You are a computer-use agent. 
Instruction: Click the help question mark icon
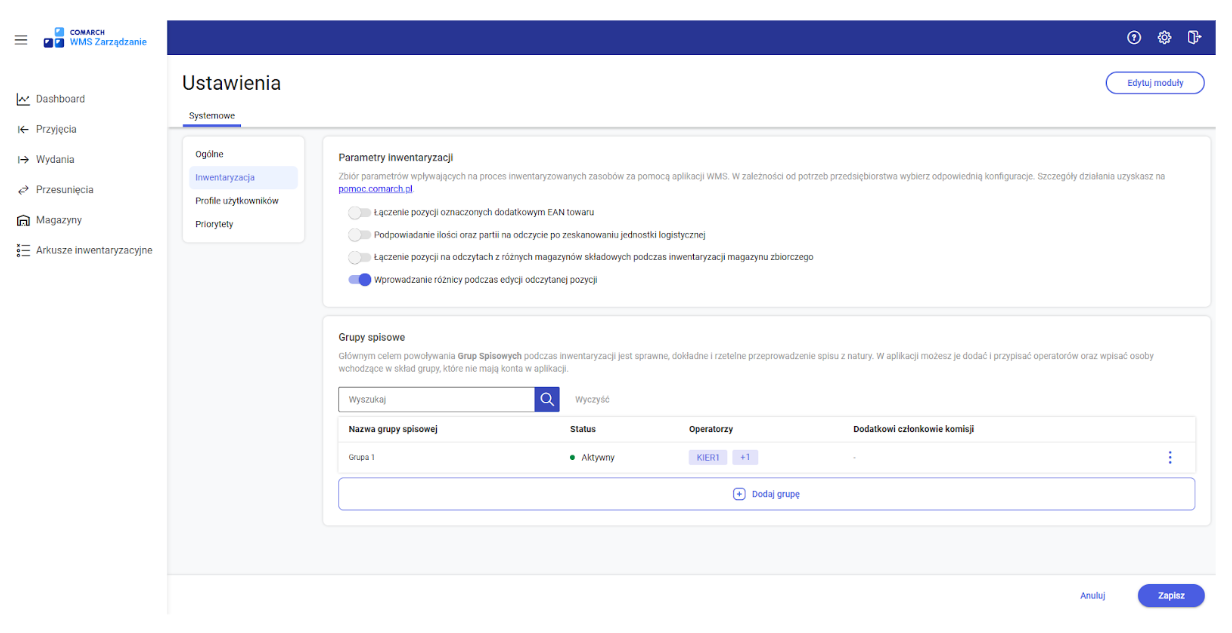[x=1134, y=38]
